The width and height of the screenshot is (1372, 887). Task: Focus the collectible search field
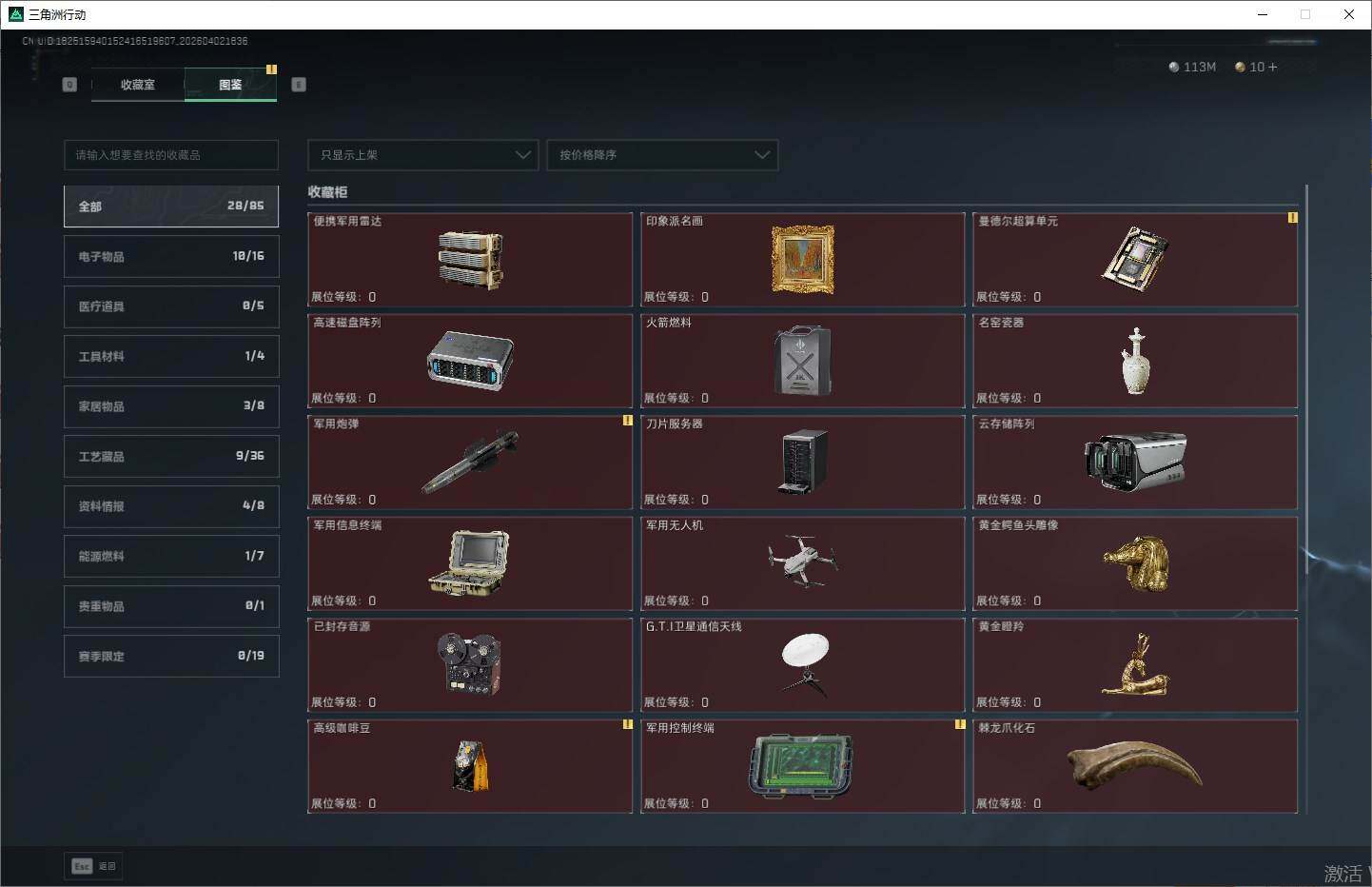tap(171, 155)
